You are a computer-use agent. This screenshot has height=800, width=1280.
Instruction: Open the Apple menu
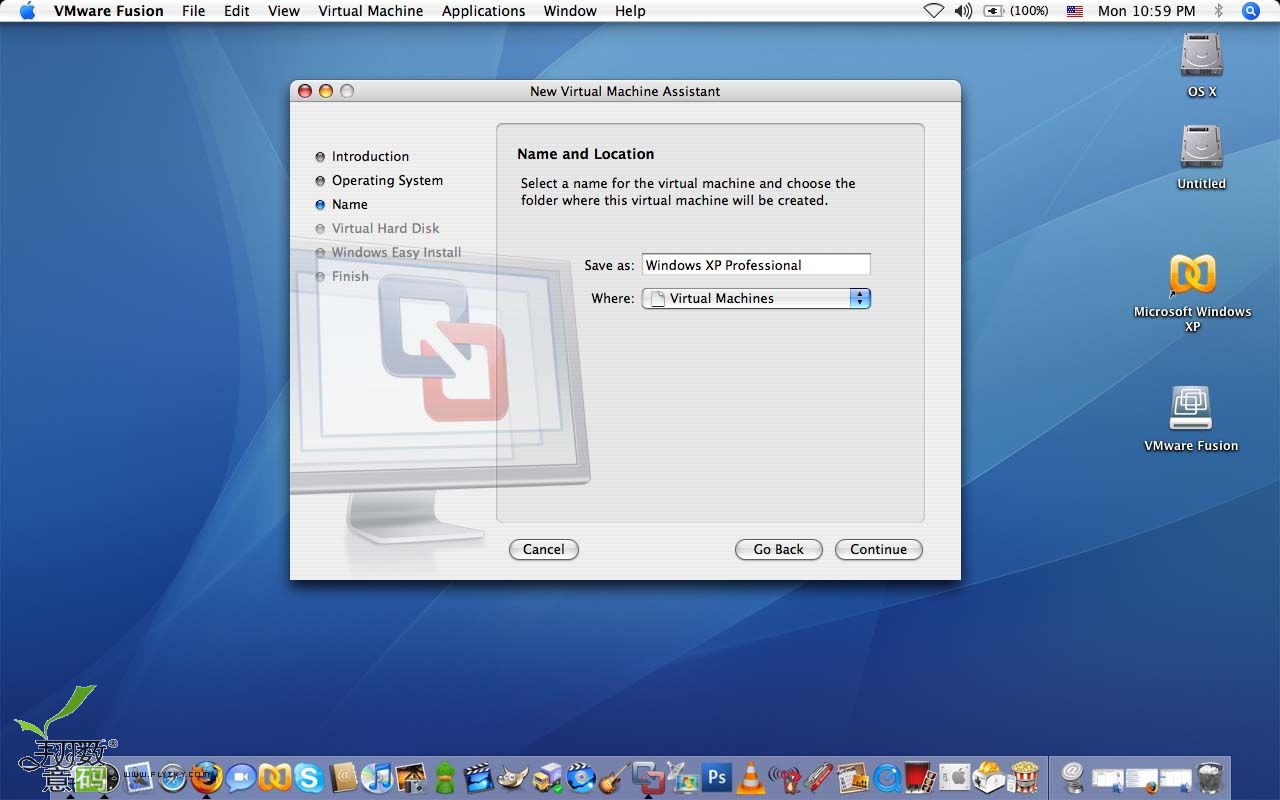click(x=27, y=11)
